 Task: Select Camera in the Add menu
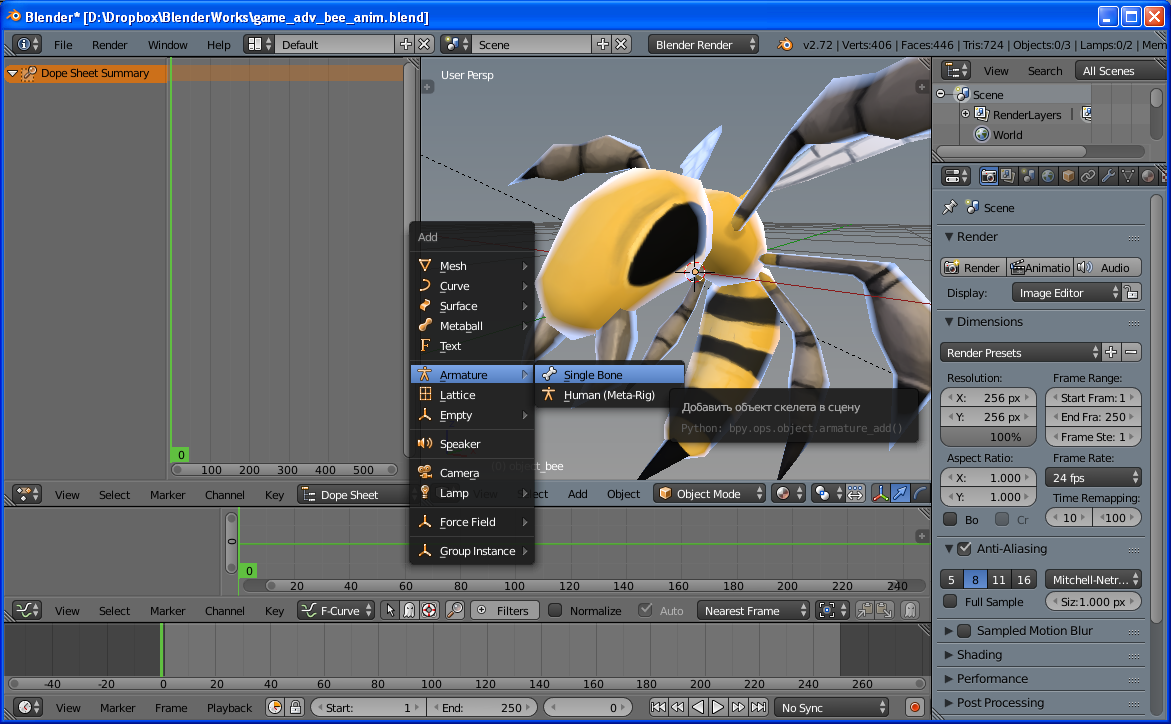pos(472,472)
